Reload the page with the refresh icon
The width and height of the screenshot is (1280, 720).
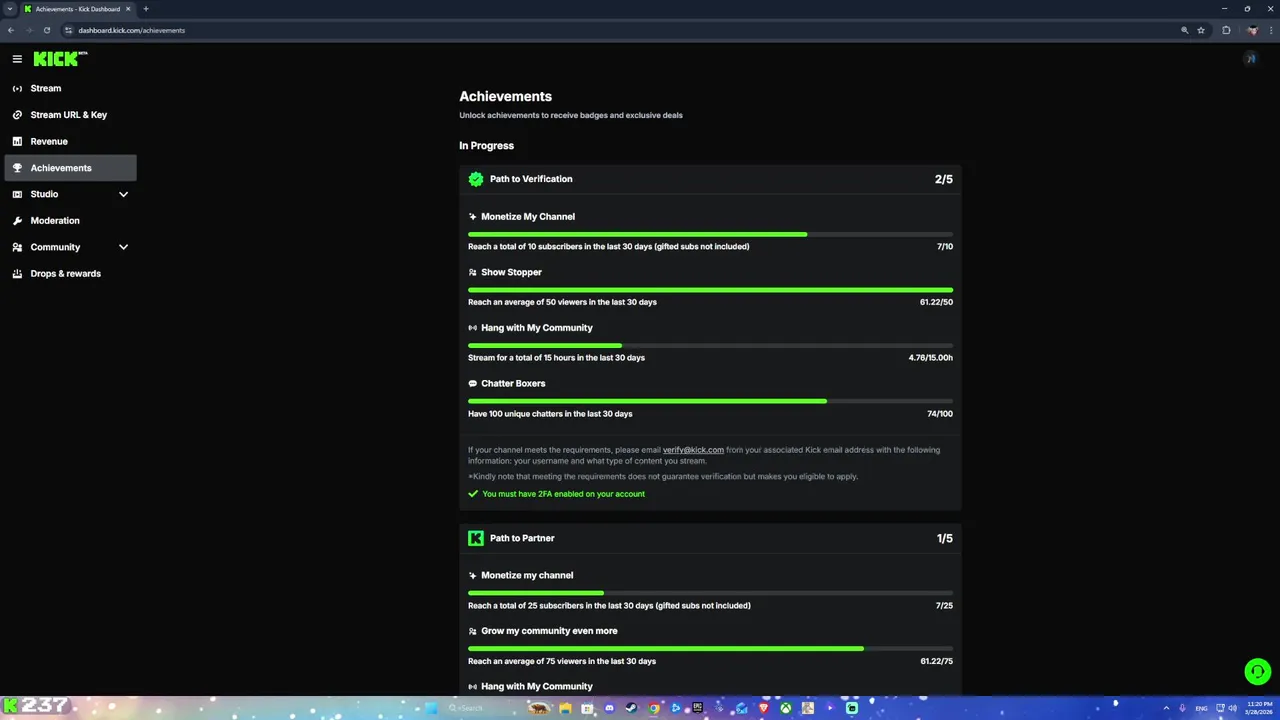tap(47, 30)
